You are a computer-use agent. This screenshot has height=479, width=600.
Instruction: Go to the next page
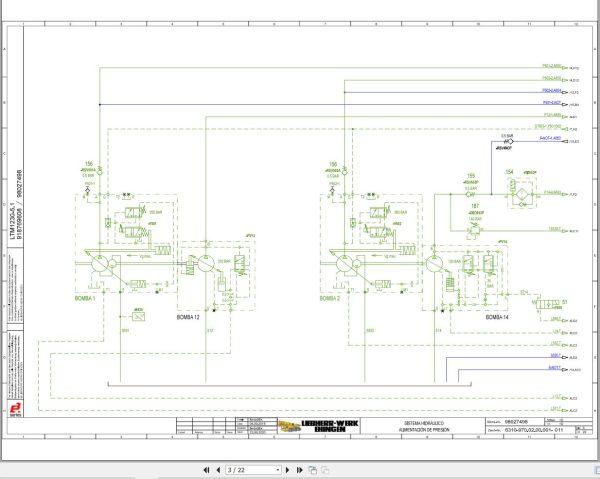288,470
